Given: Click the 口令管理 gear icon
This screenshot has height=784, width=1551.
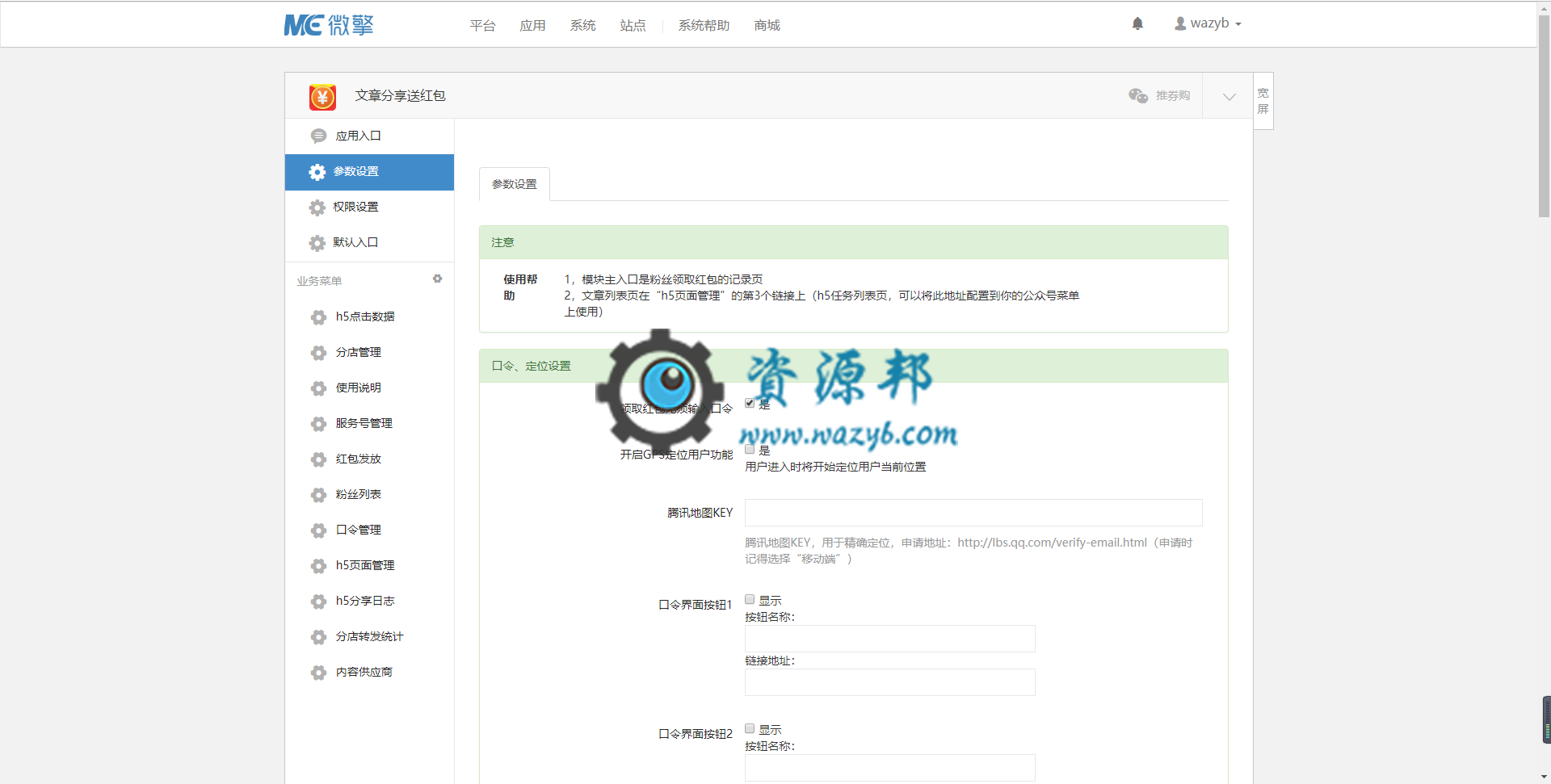Looking at the screenshot, I should point(318,530).
